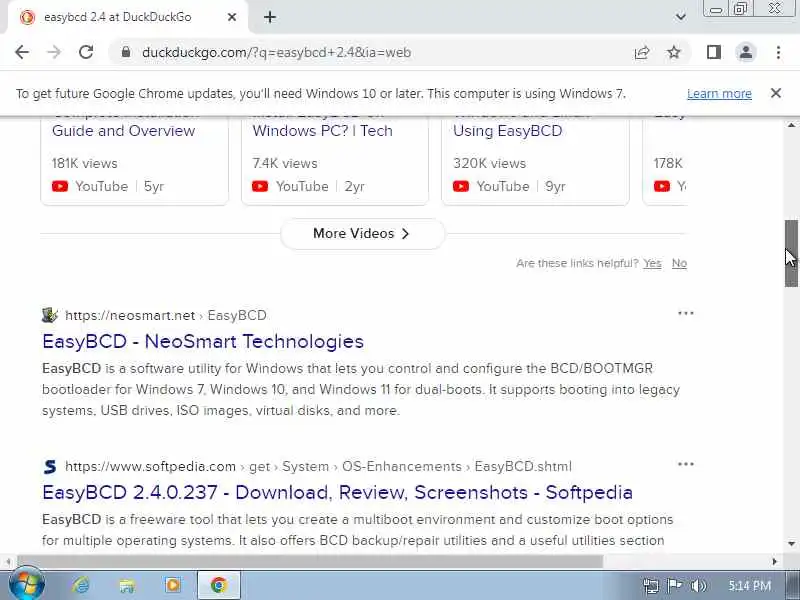Open the network tray icon

tap(651, 585)
